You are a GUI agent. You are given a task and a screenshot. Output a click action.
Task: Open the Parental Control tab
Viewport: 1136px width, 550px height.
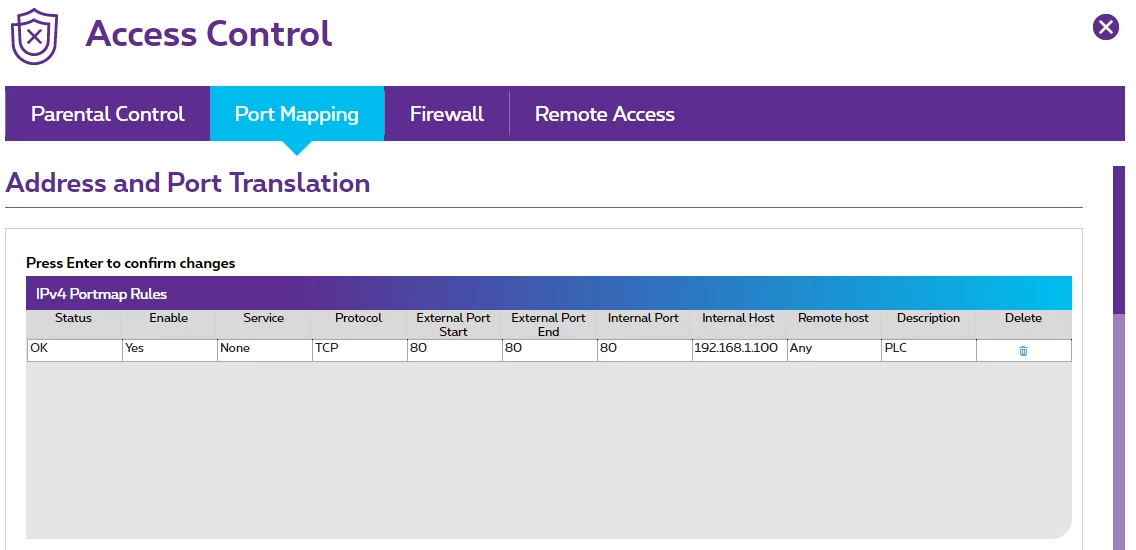(107, 114)
